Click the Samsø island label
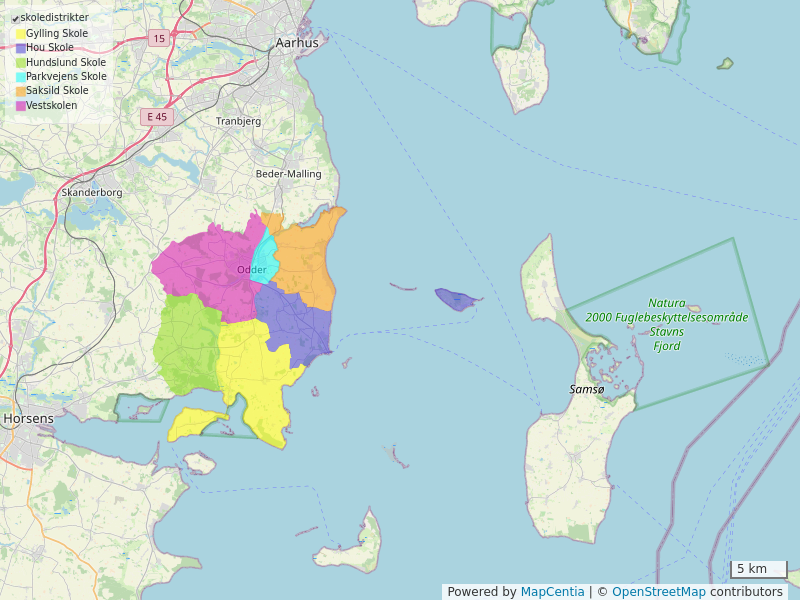This screenshot has width=800, height=600. click(x=586, y=389)
